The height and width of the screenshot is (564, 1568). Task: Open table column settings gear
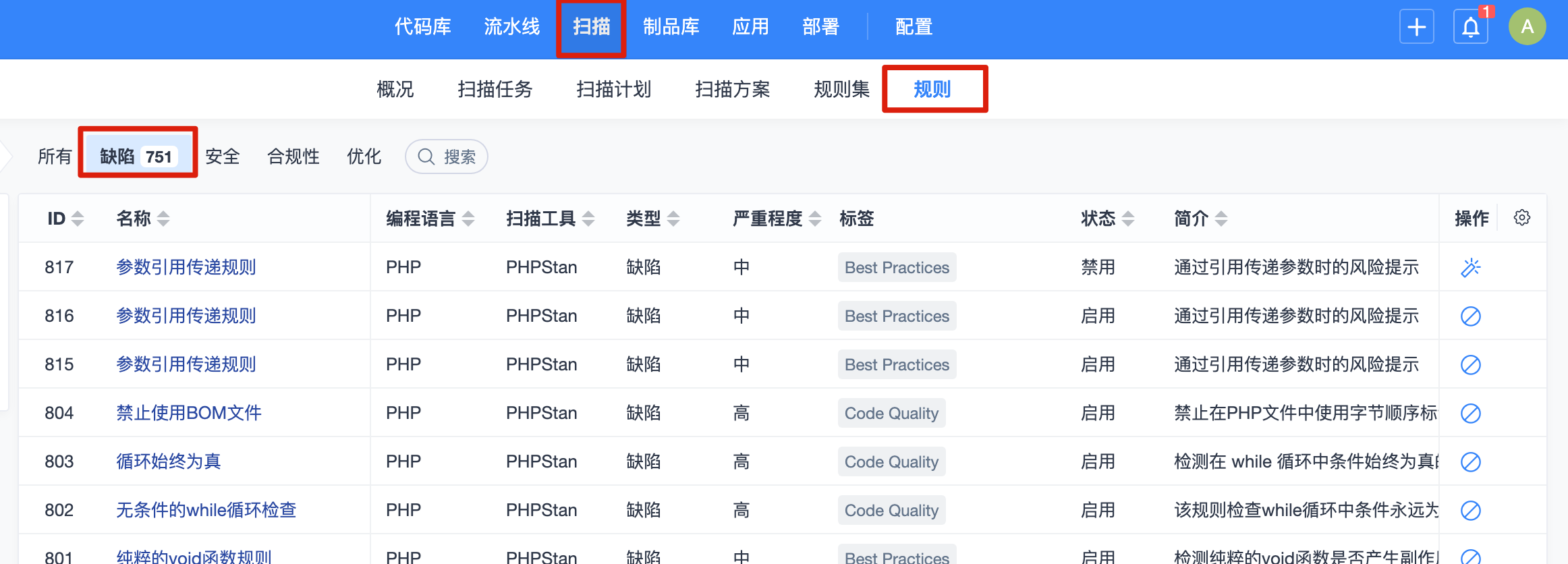(1521, 218)
